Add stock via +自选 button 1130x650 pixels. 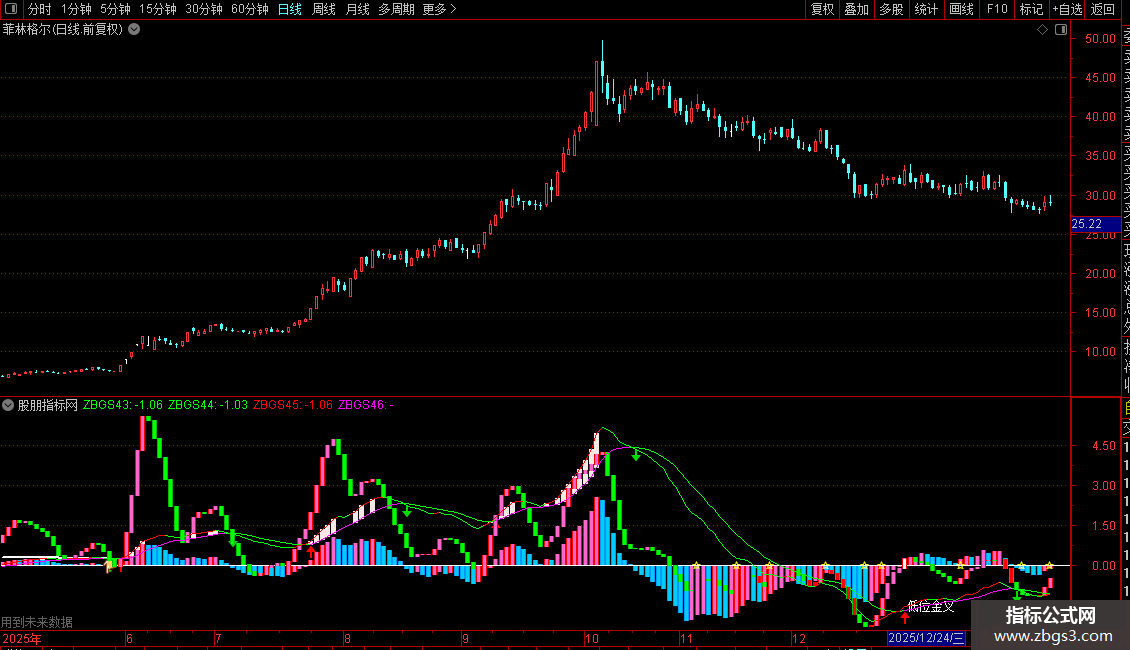[x=1067, y=9]
